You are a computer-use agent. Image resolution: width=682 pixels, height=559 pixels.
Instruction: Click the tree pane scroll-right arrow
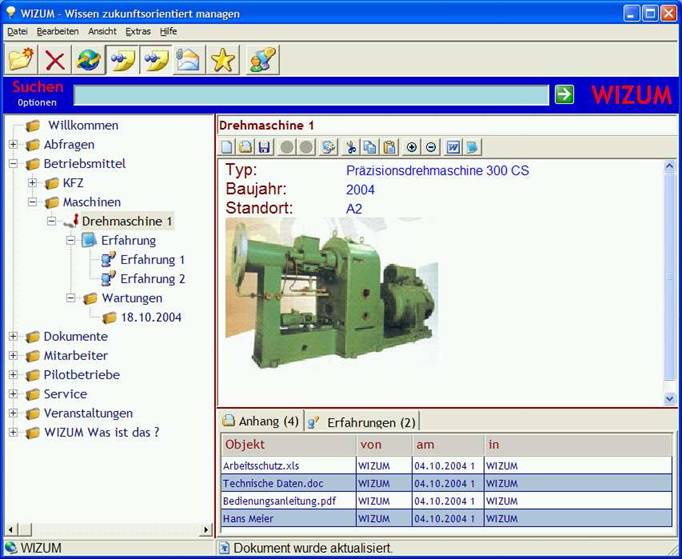click(206, 529)
